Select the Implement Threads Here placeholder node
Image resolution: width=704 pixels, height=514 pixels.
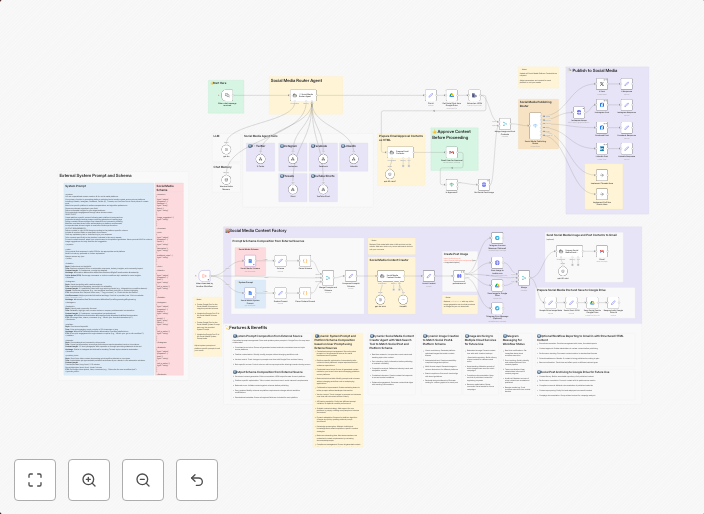pyautogui.click(x=602, y=175)
